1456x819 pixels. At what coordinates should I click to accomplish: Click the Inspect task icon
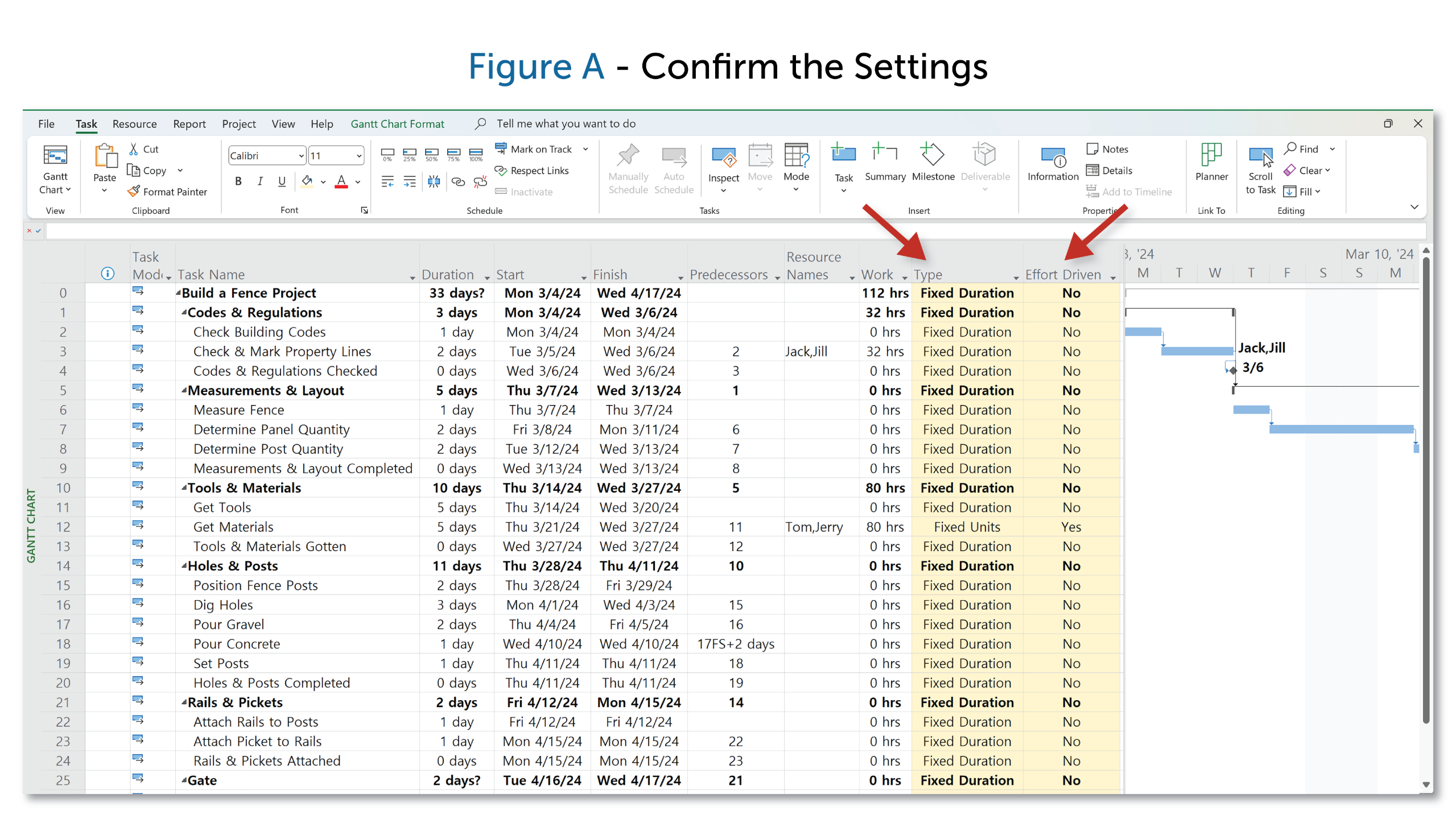[x=723, y=157]
